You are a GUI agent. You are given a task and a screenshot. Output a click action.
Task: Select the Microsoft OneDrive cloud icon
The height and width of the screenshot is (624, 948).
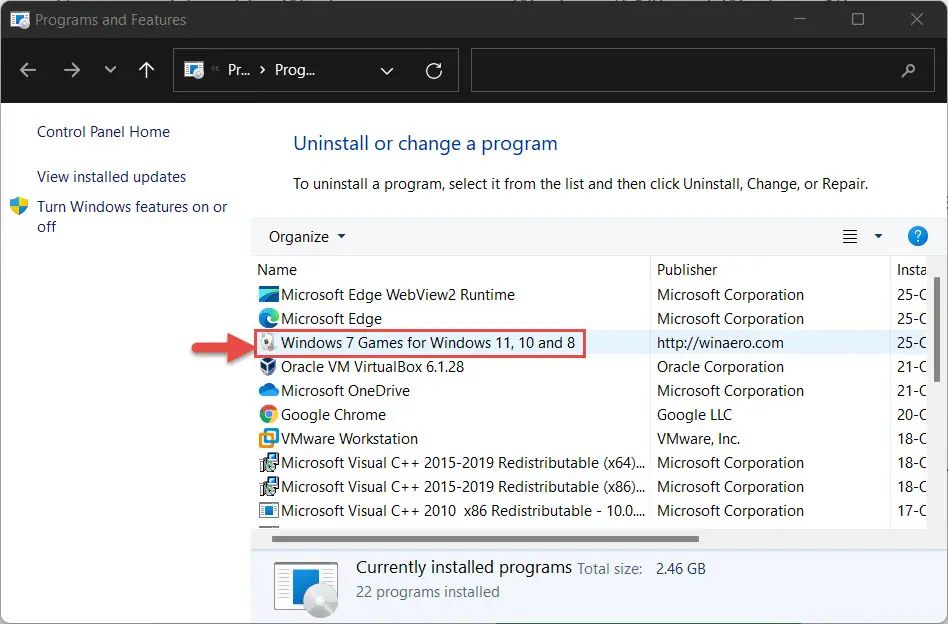click(268, 391)
